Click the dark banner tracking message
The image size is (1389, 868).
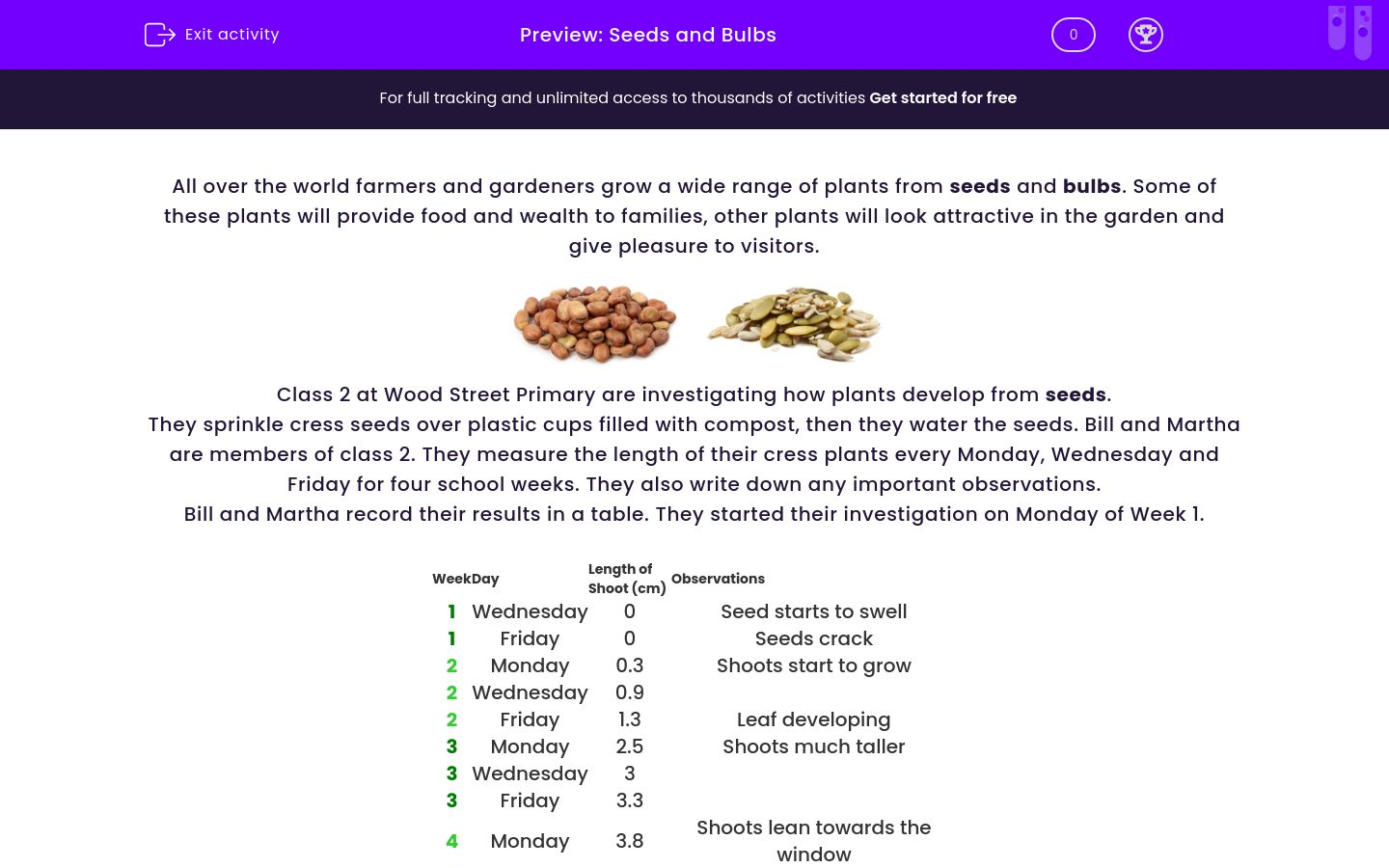(x=624, y=97)
